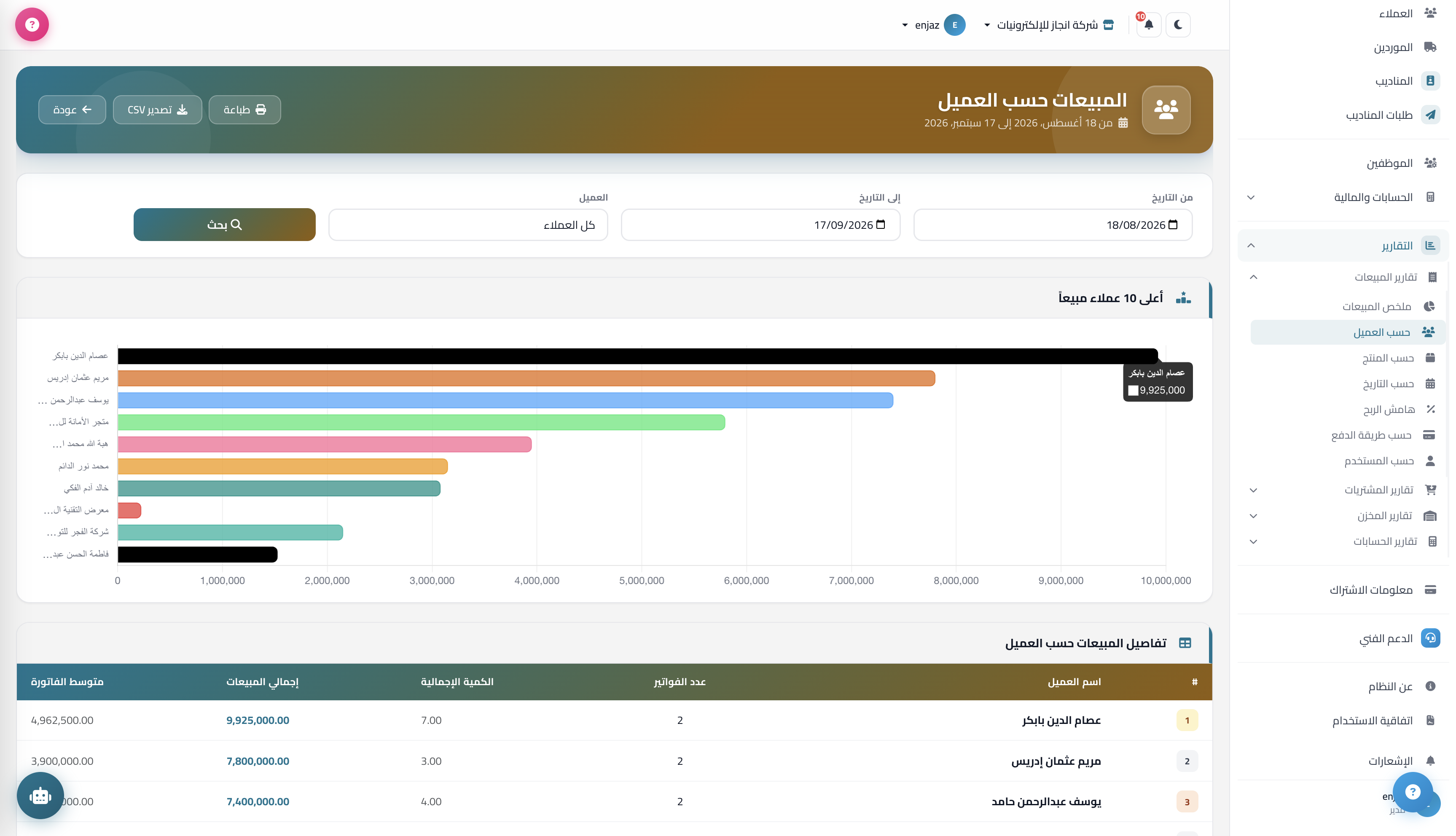Select هامش الربح report
1456x836 pixels.
(x=1347, y=410)
